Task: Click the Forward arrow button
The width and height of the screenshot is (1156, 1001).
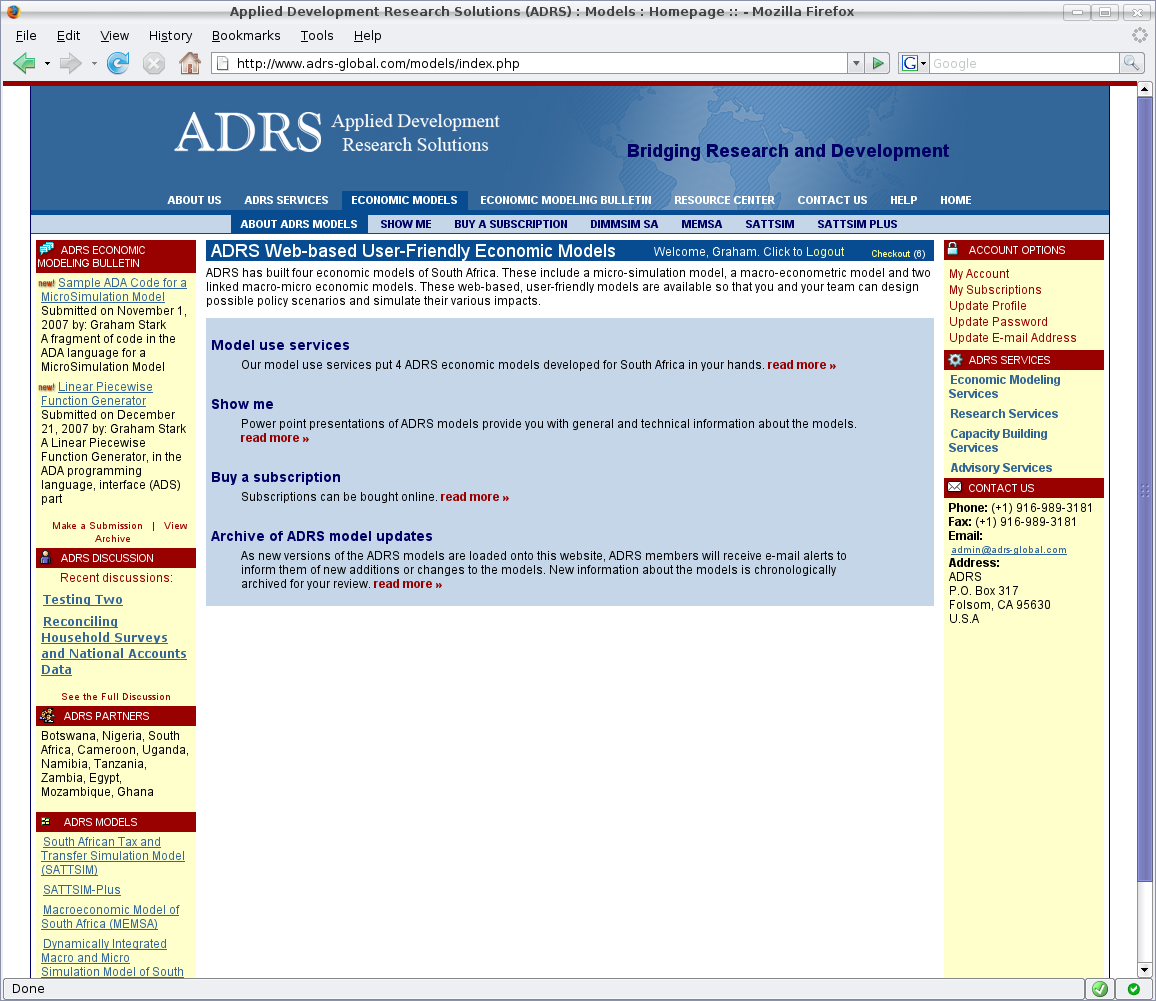Action: 70,64
